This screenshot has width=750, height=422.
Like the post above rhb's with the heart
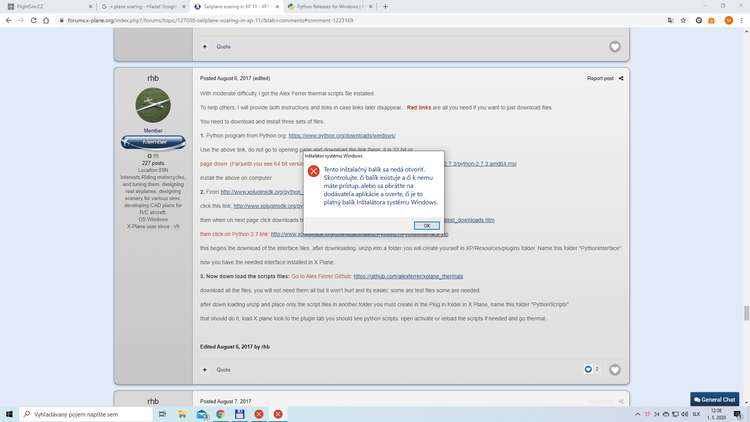615,46
